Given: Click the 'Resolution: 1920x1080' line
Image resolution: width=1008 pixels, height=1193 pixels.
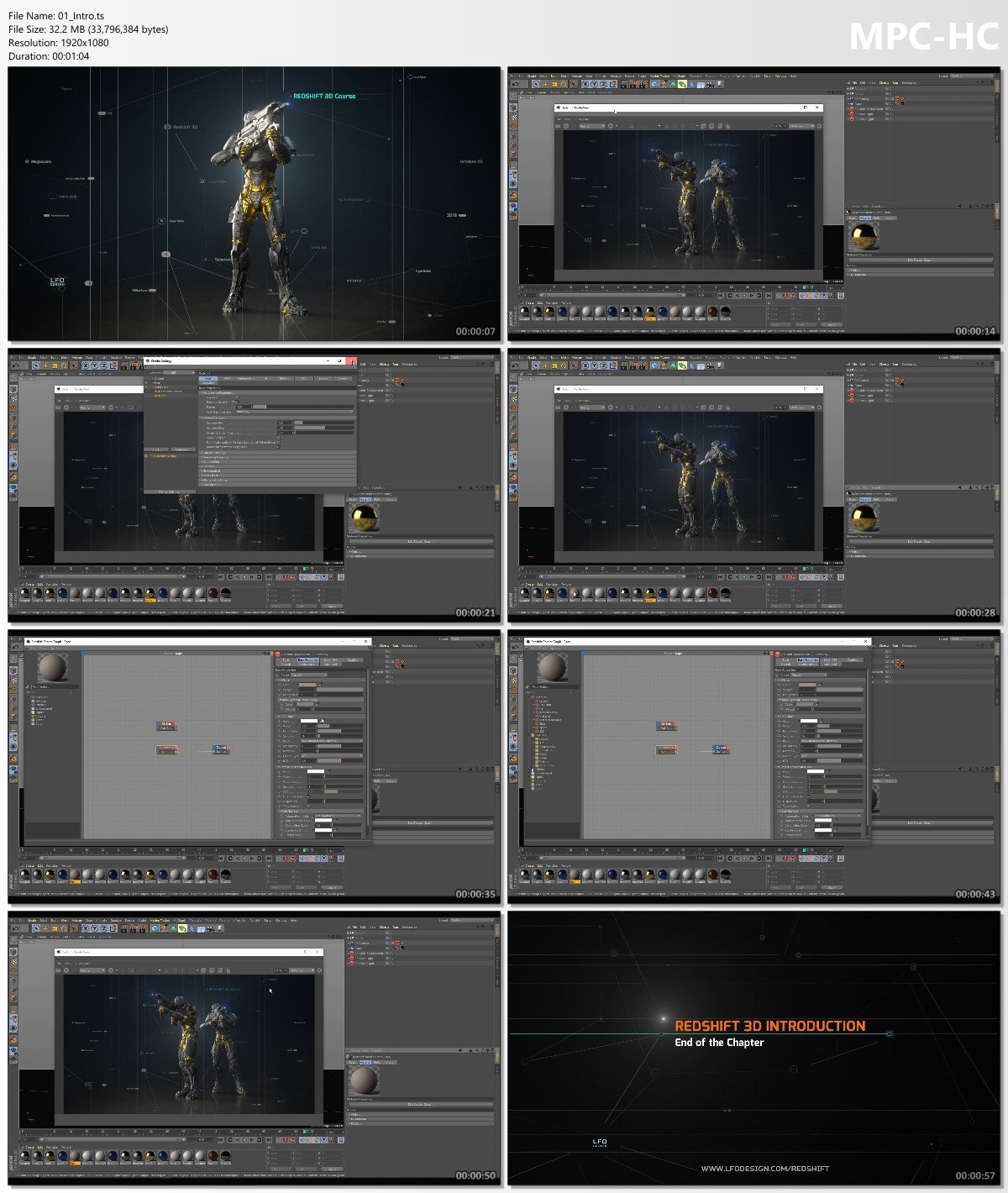Looking at the screenshot, I should [59, 43].
